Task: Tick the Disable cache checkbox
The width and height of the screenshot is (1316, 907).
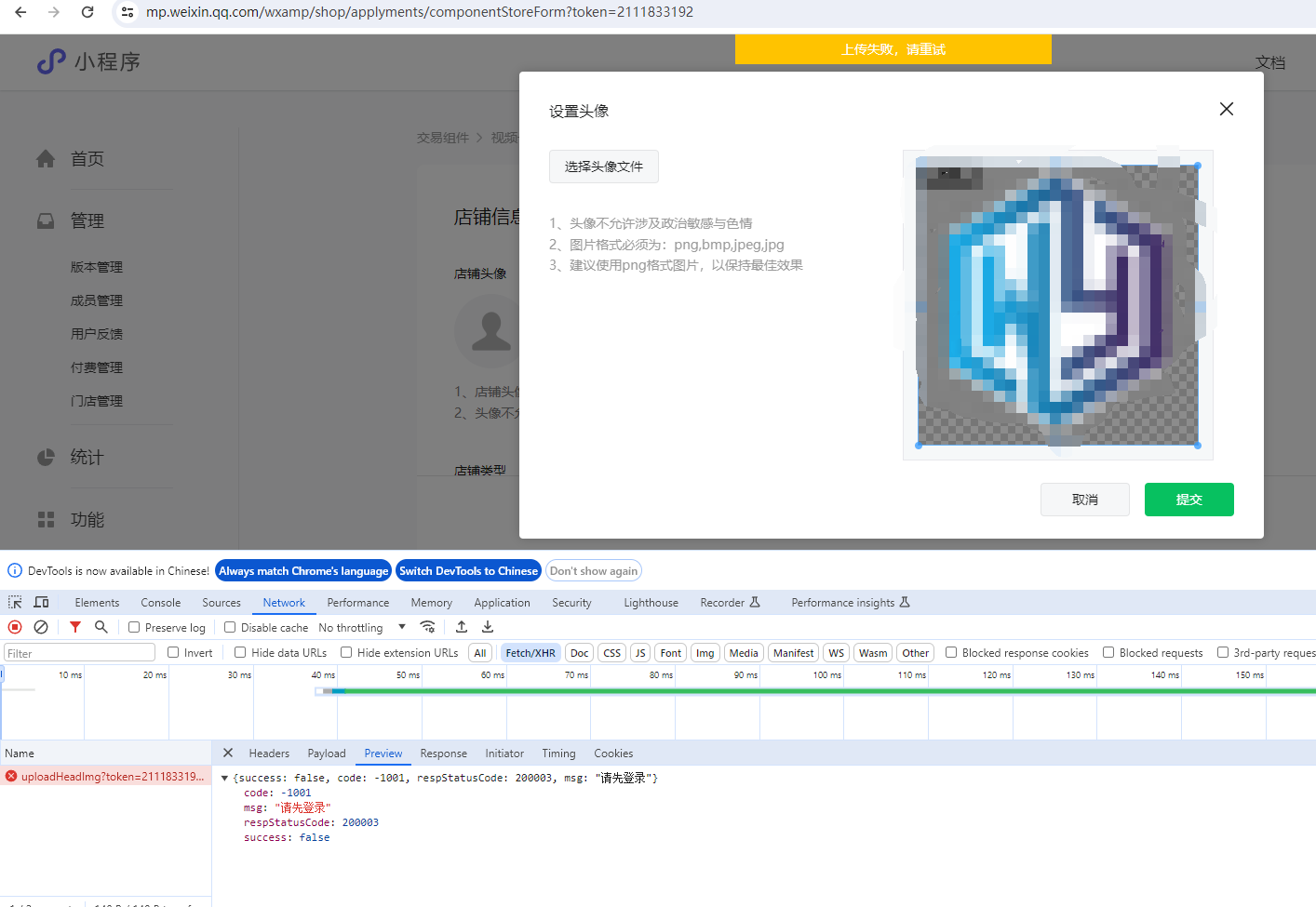Action: coord(230,627)
